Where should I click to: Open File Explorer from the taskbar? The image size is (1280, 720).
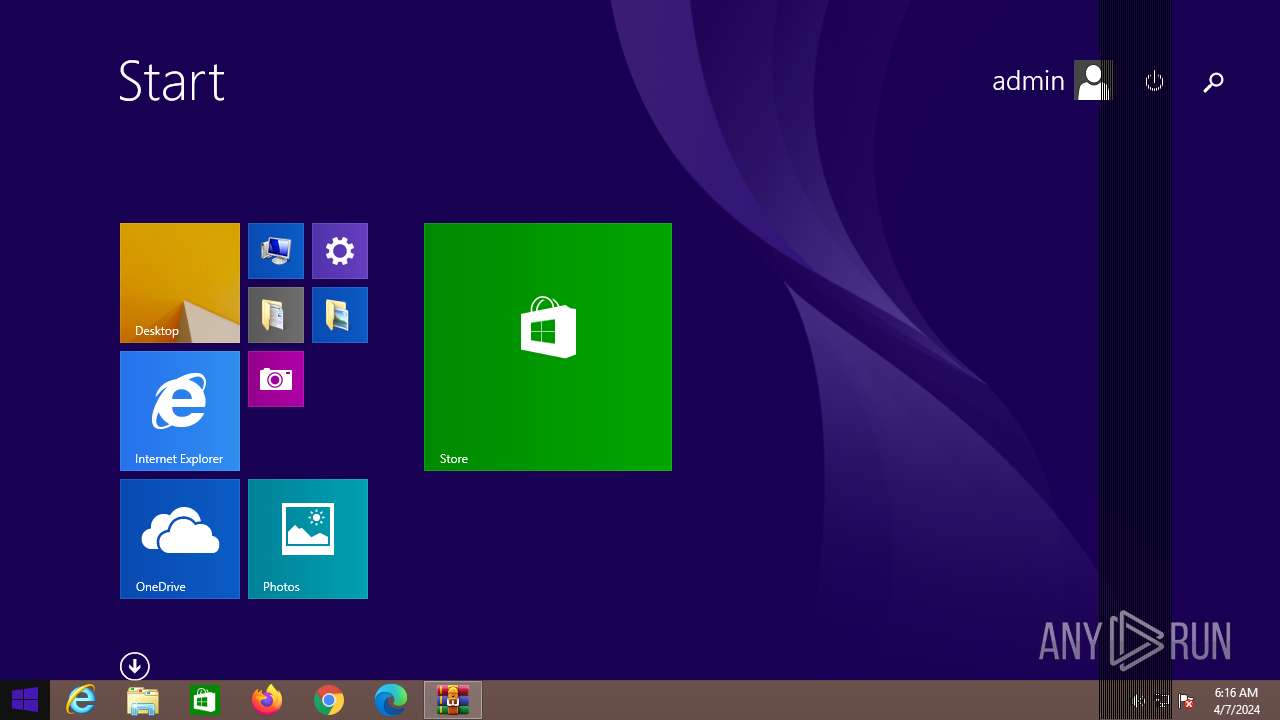click(x=143, y=700)
